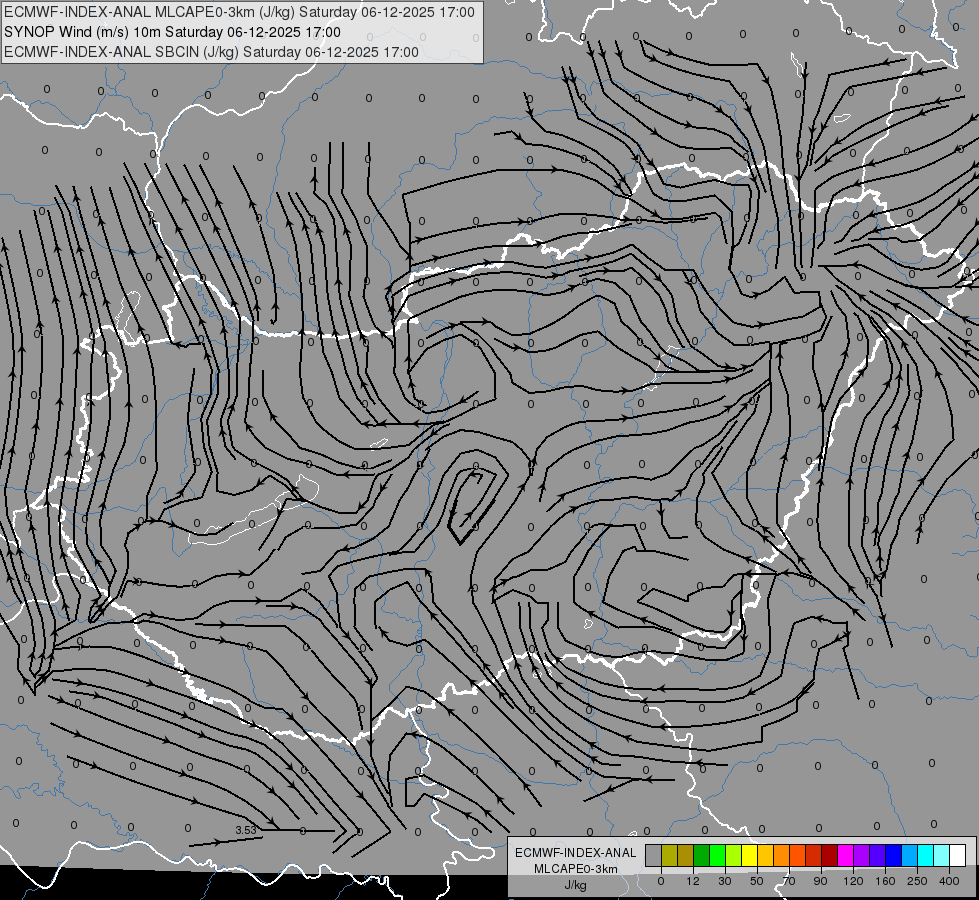Screen dimensions: 979x900
Task: Click the gray legend swatch
Action: click(x=654, y=855)
